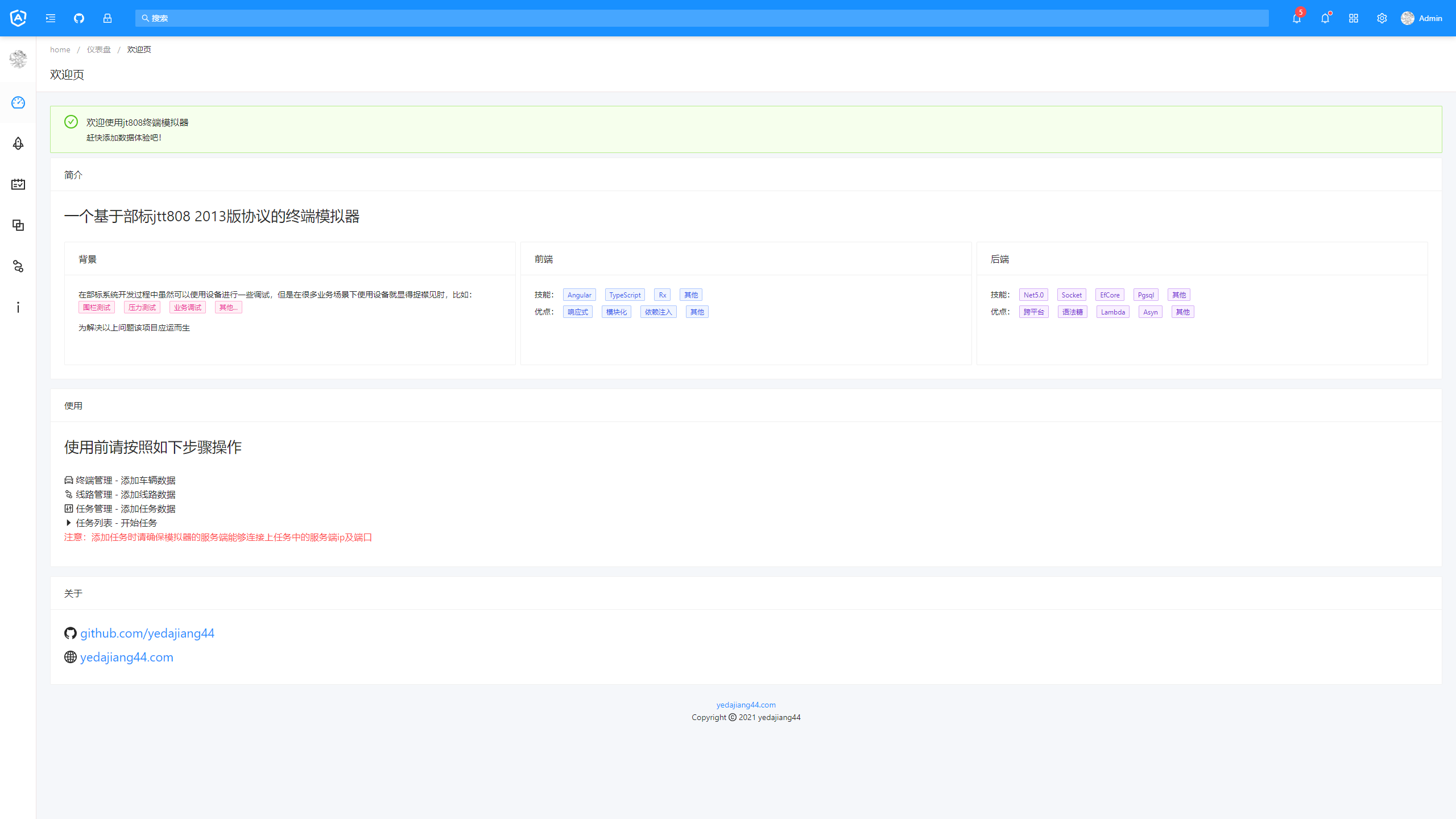Open the rocket sidebar menu icon

(x=18, y=143)
